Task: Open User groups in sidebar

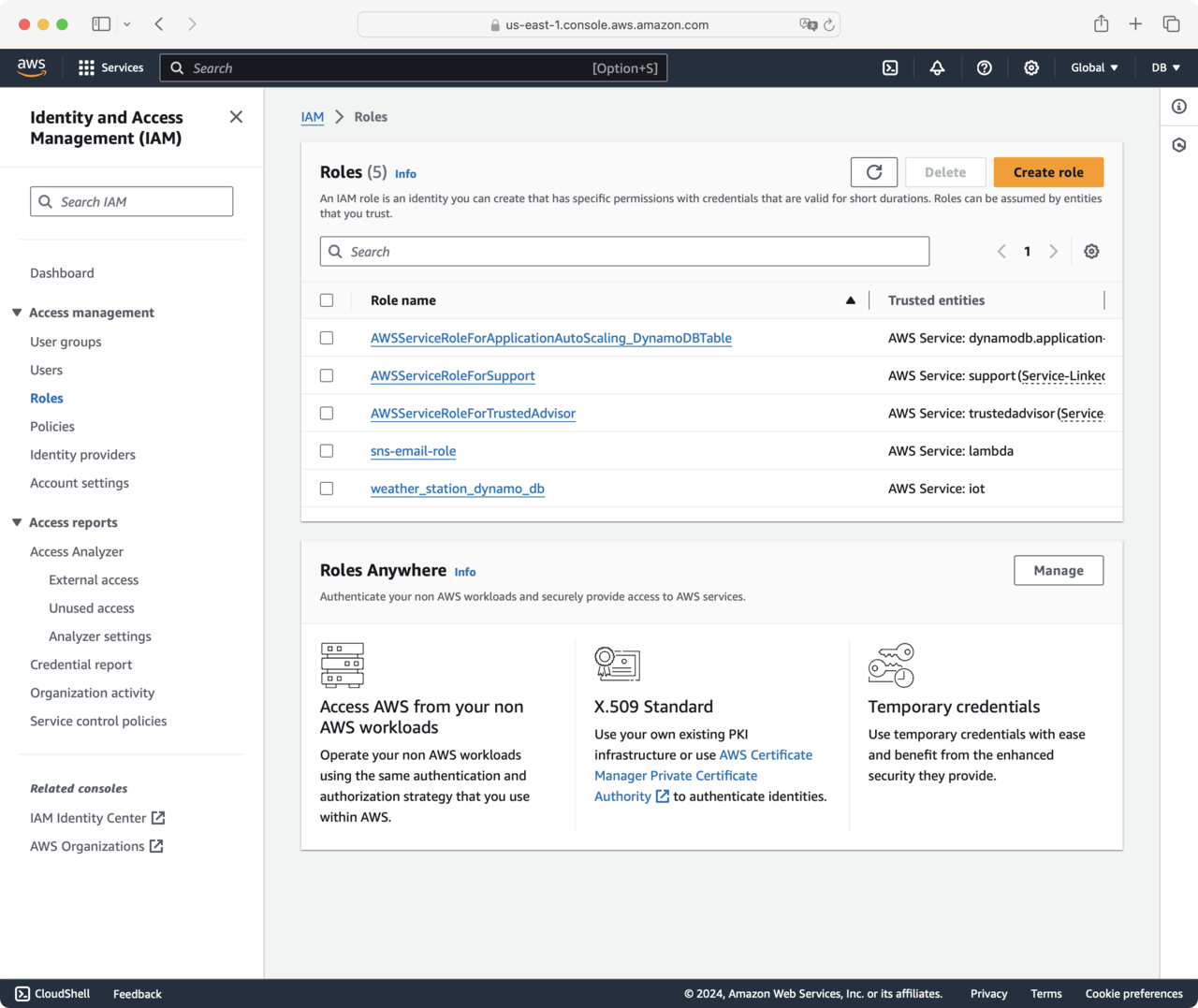Action: tap(66, 342)
